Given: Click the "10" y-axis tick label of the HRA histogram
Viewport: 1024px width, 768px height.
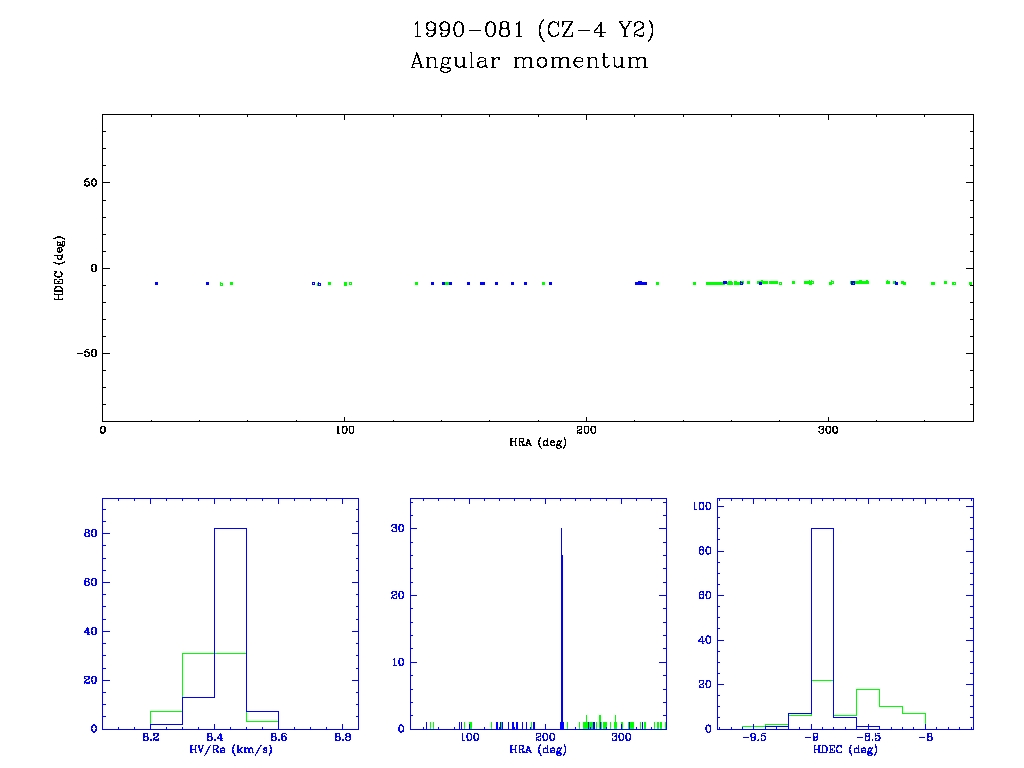Looking at the screenshot, I should tap(397, 662).
